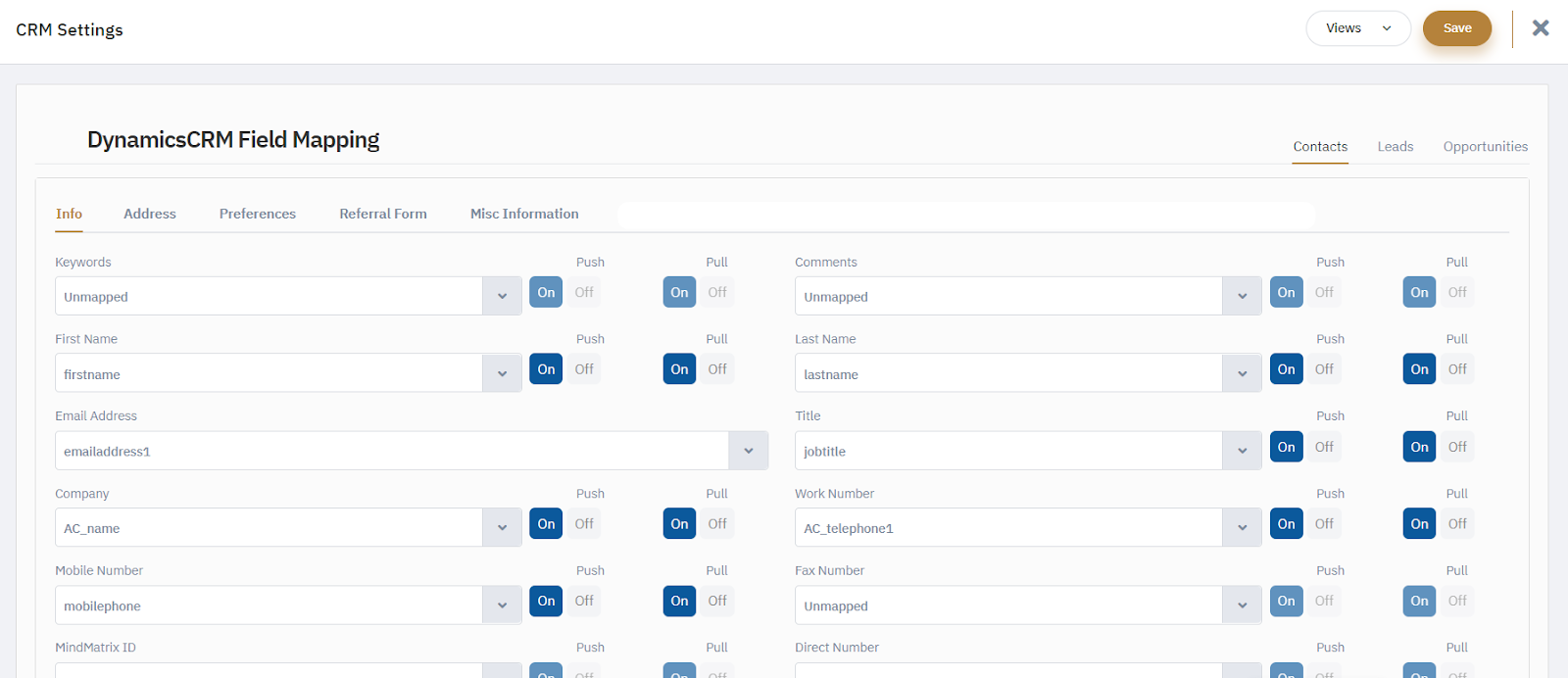Viewport: 1568px width, 678px height.
Task: Set Mobile Number Push to On
Action: click(x=546, y=601)
